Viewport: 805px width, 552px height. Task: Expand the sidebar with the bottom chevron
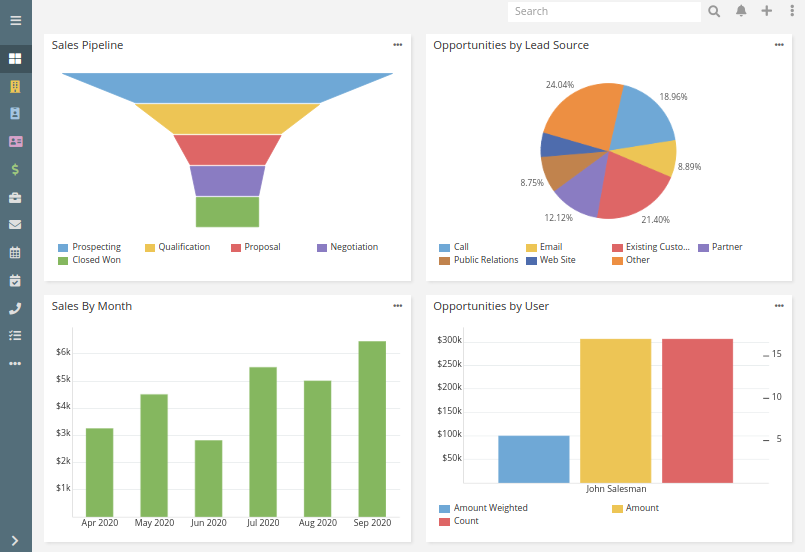click(15, 541)
